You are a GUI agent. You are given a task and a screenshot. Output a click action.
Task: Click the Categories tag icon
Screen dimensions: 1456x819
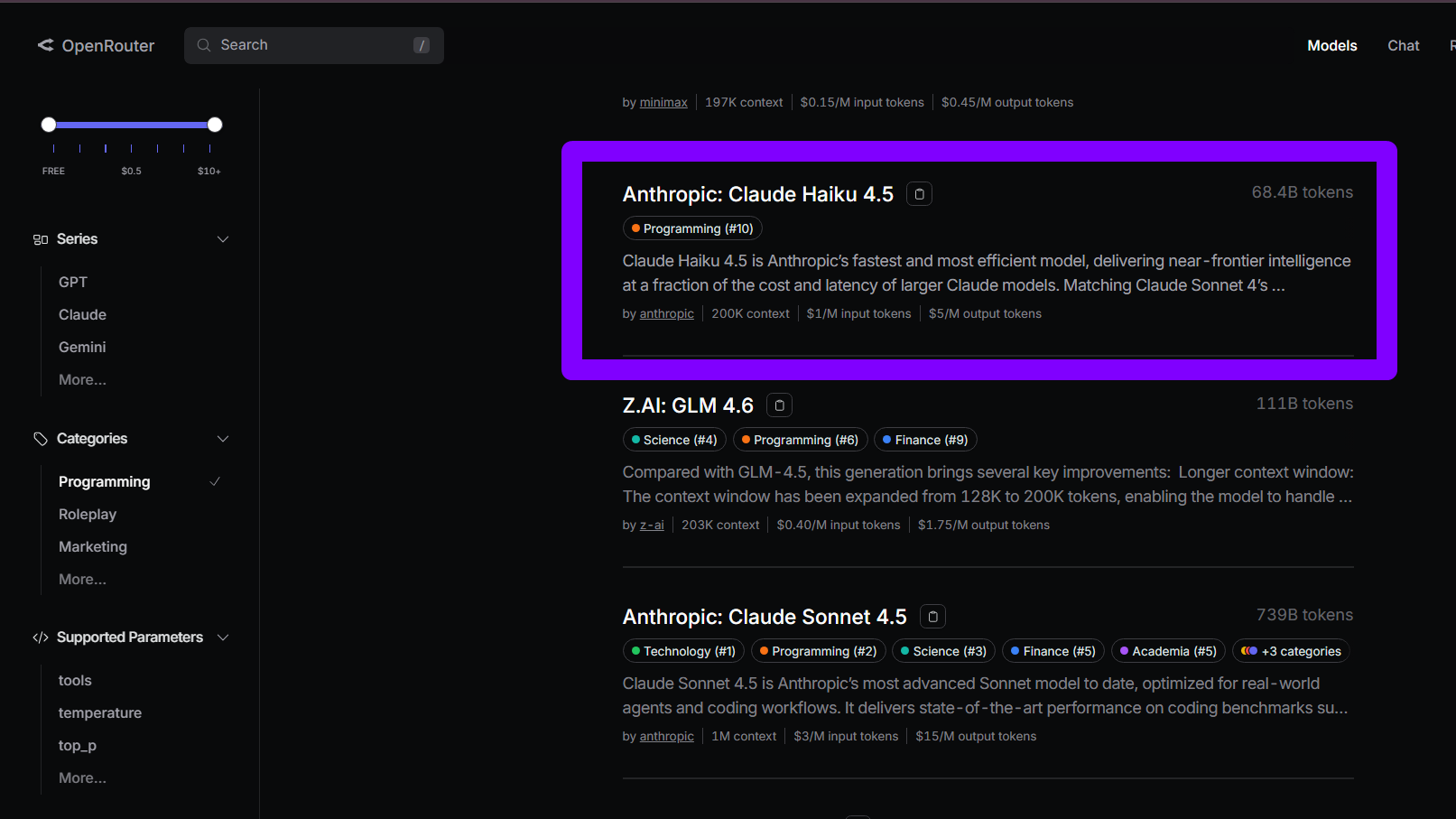point(41,439)
